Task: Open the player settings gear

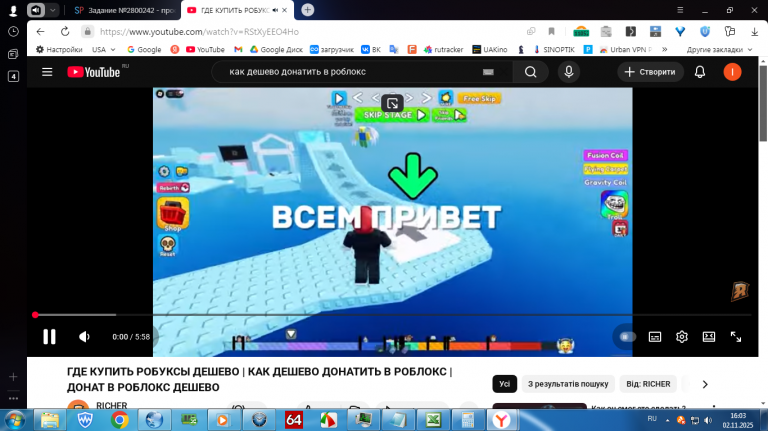Action: click(682, 336)
